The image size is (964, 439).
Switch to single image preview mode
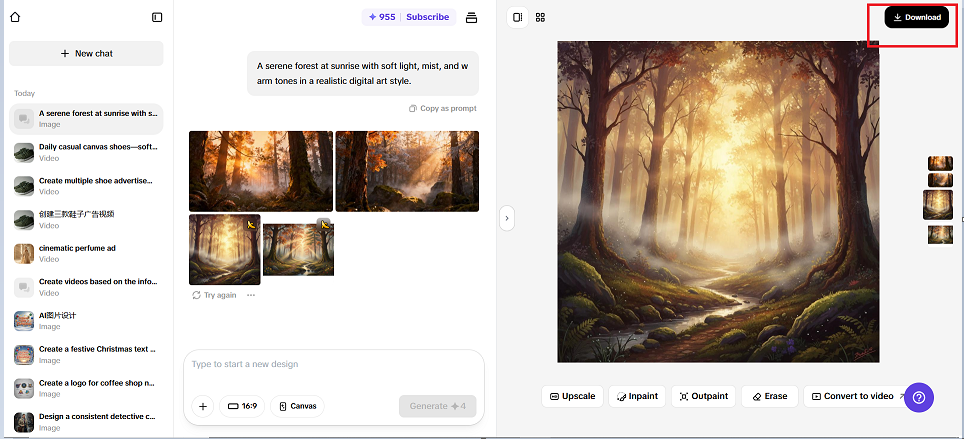(517, 17)
